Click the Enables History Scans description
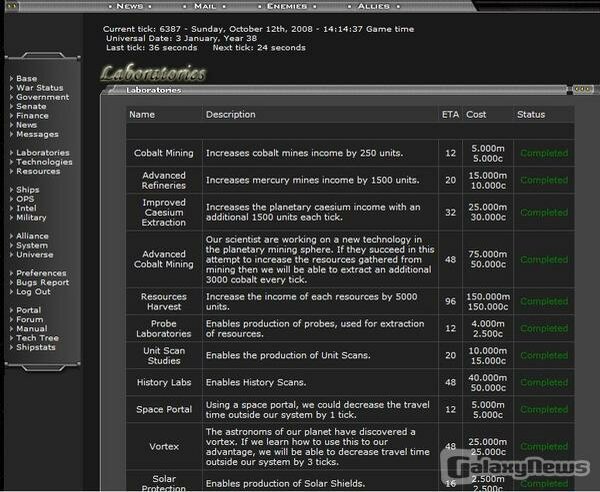The image size is (600, 492). tap(256, 382)
